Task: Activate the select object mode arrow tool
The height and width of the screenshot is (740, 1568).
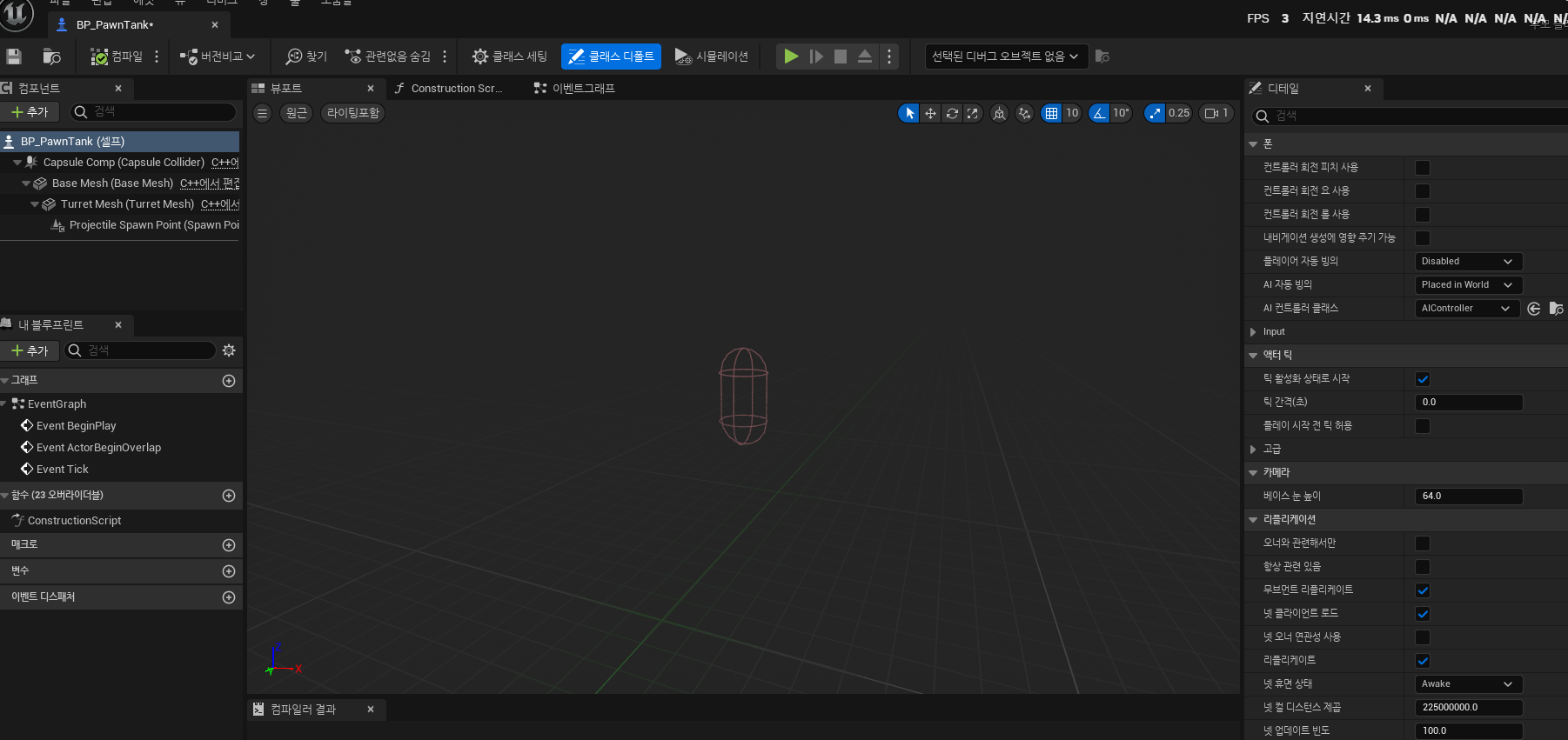Action: (x=909, y=113)
